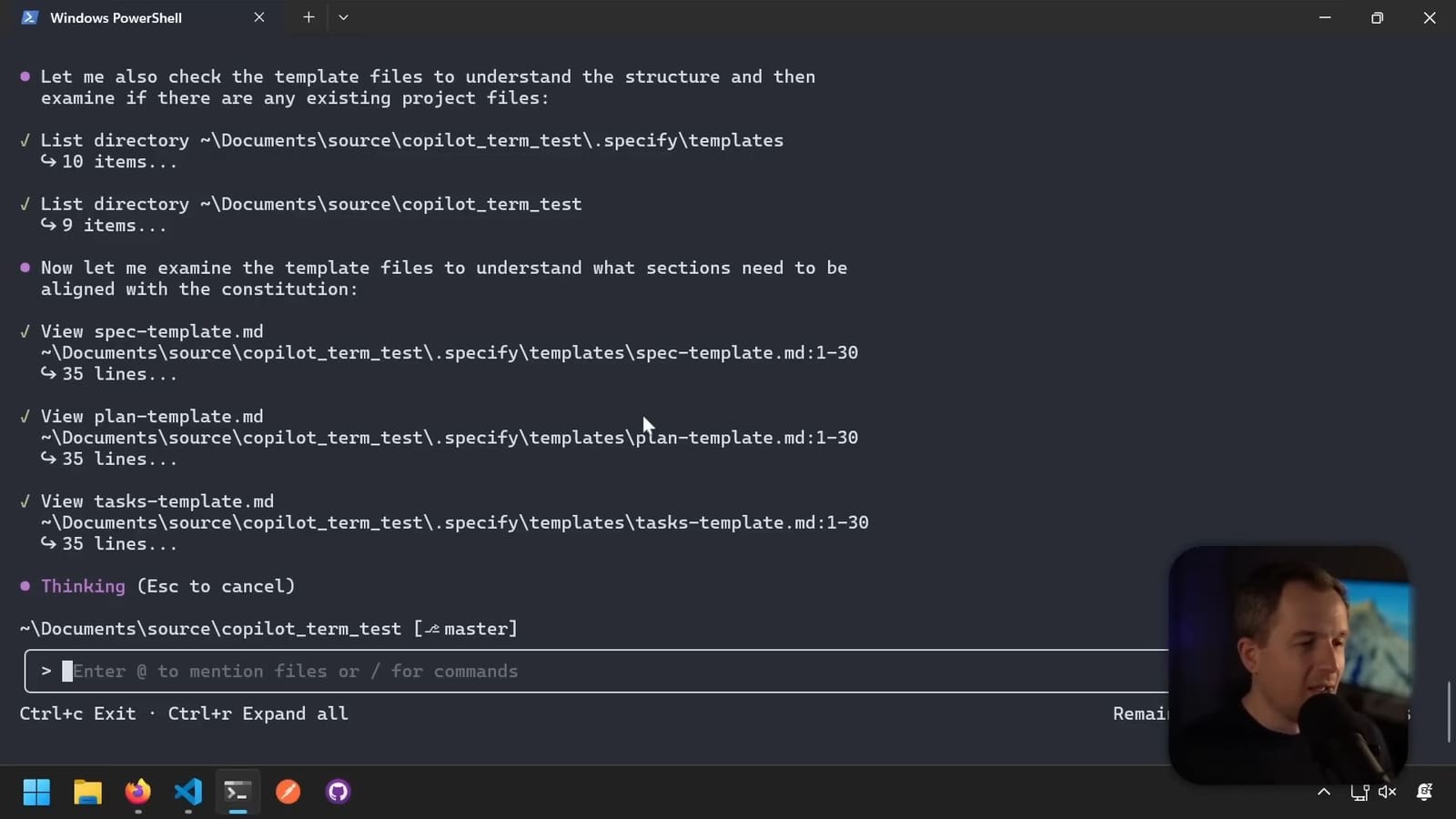The height and width of the screenshot is (819, 1456).
Task: Open the new tab dropdown arrow
Action: tap(342, 17)
